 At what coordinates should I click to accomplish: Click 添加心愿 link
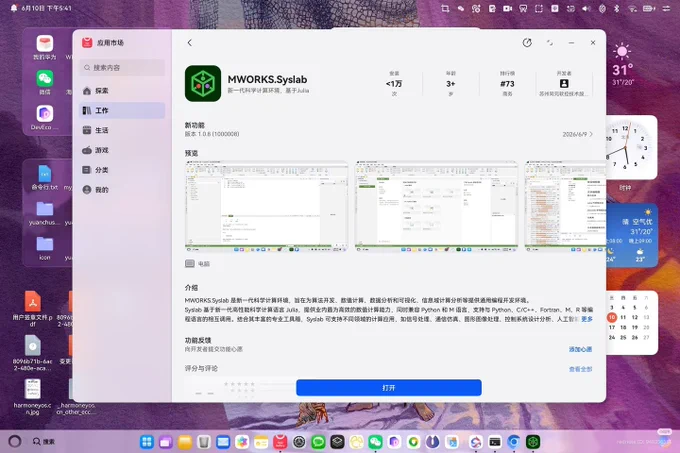pyautogui.click(x=580, y=349)
